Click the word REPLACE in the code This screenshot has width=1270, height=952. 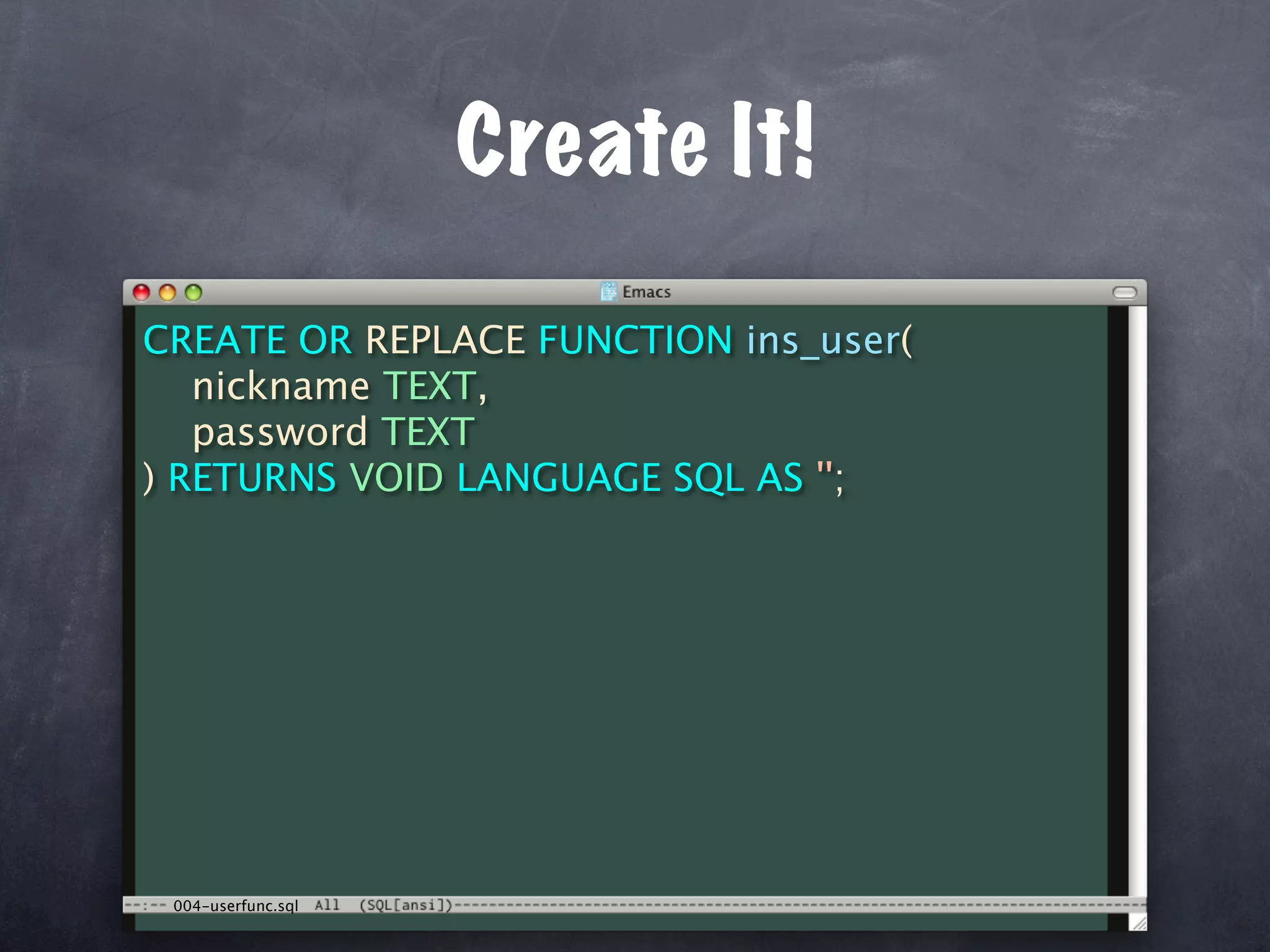tap(445, 340)
